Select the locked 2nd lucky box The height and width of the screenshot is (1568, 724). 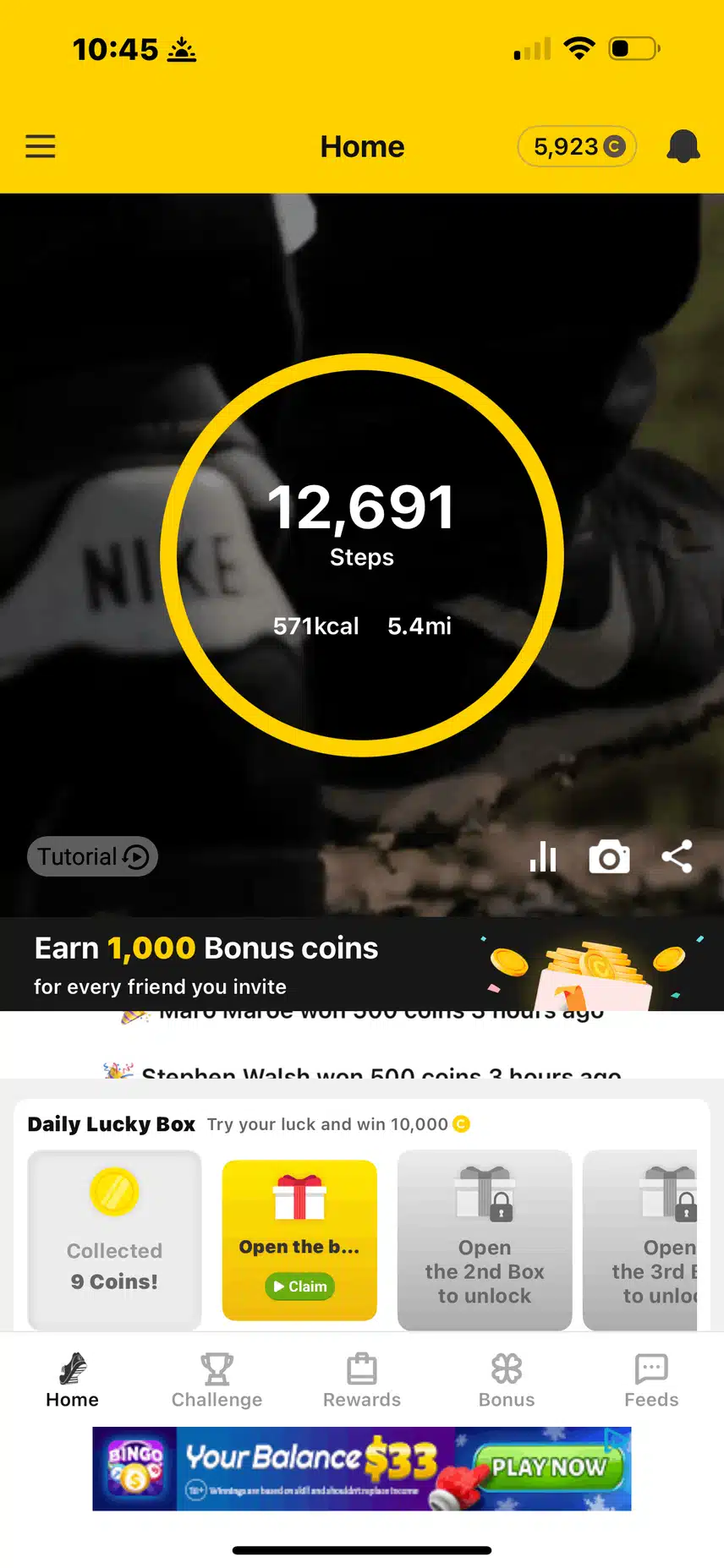coord(485,1239)
